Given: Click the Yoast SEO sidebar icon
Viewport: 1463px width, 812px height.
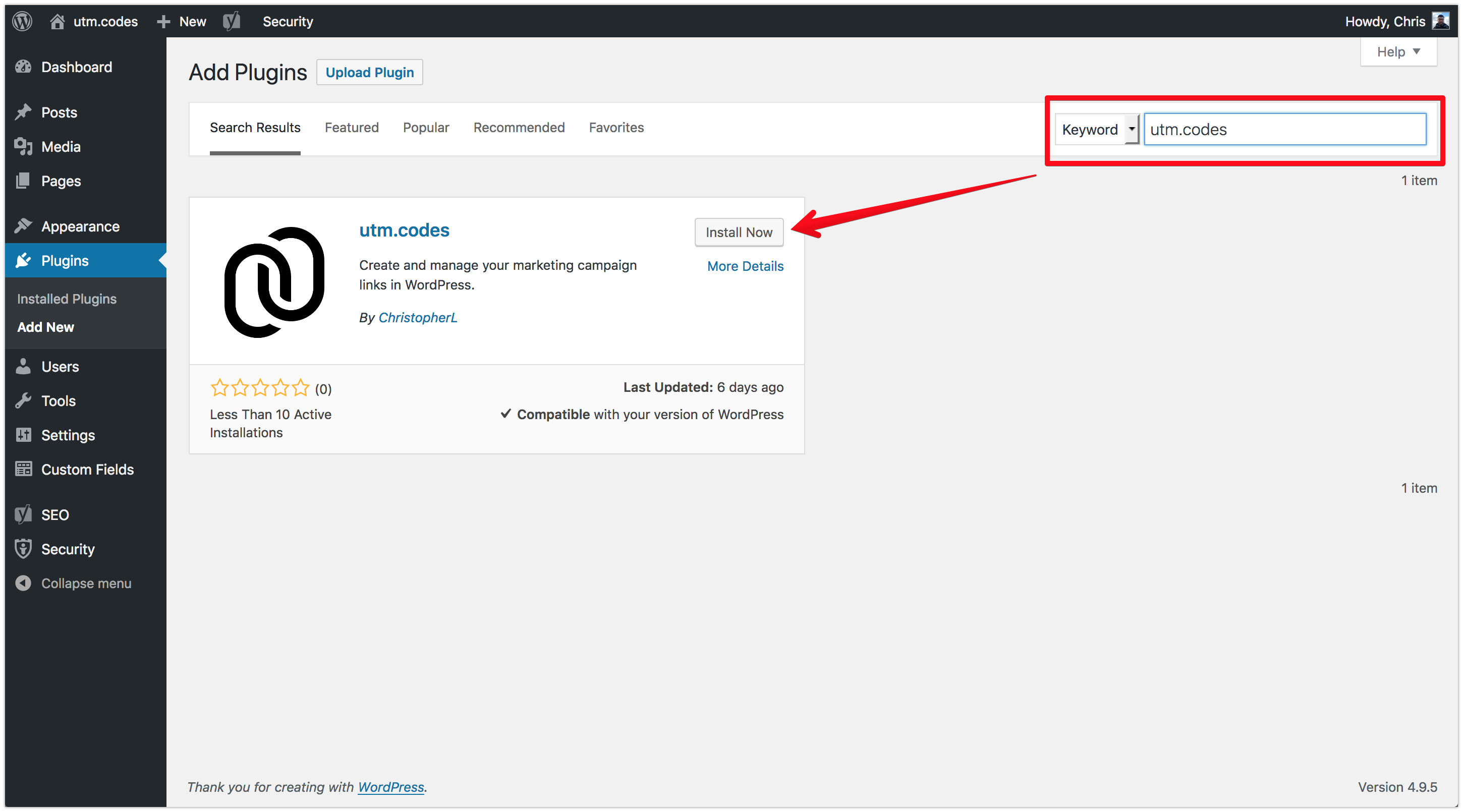Looking at the screenshot, I should 23,514.
